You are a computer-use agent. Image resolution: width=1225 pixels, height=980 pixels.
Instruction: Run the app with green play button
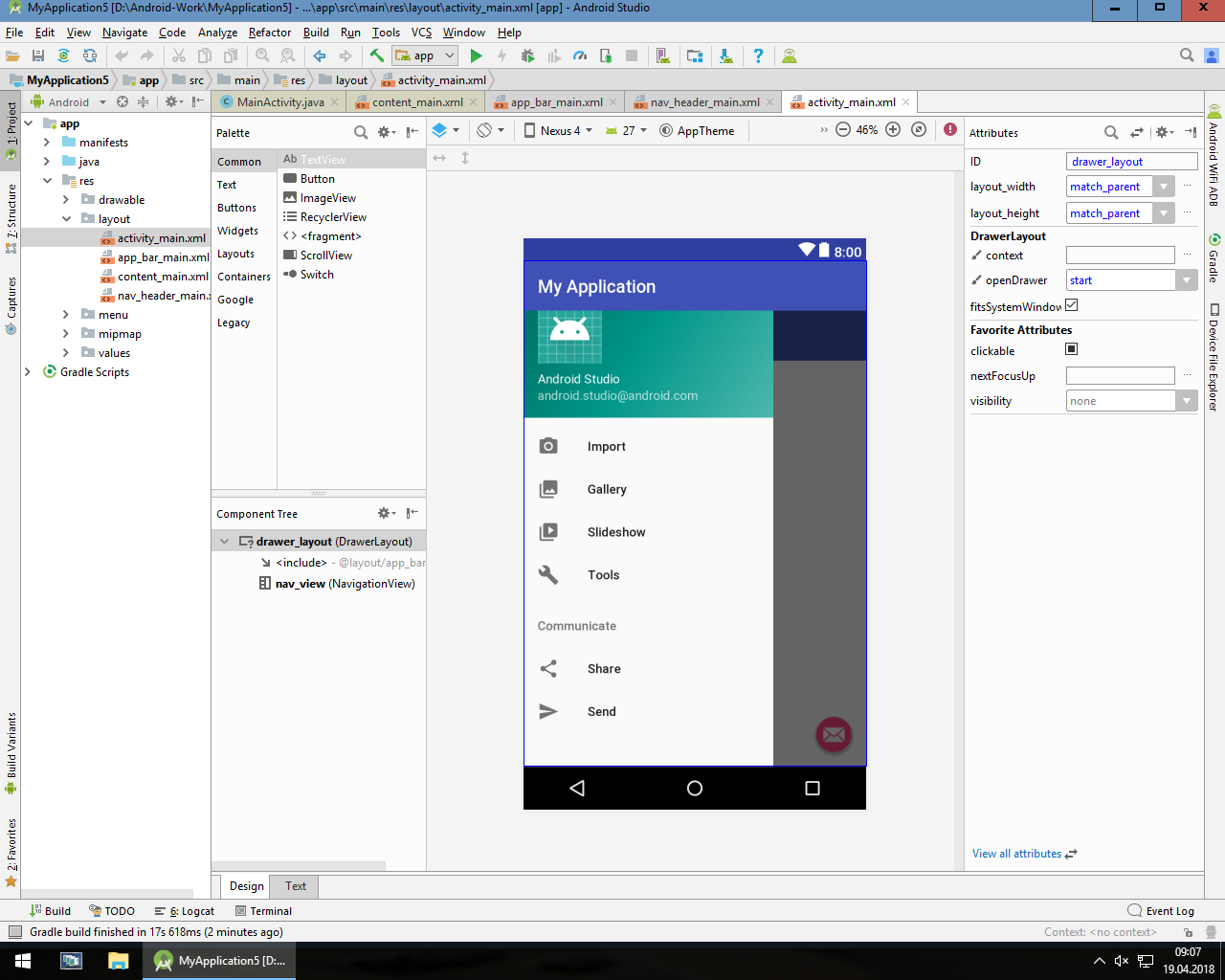476,56
